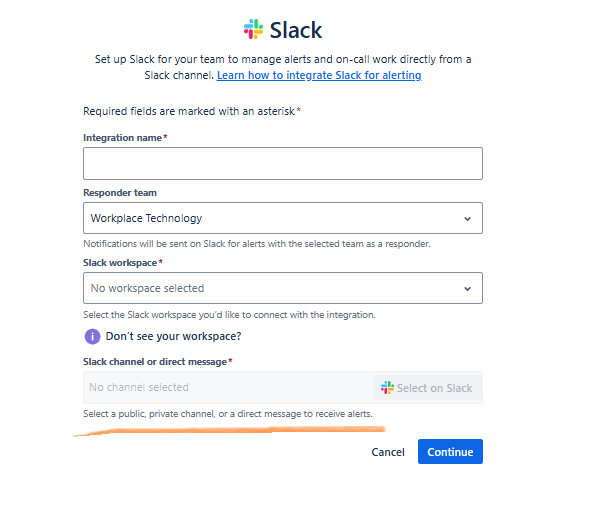This screenshot has width=601, height=517.
Task: Click the Slack icon inside Select on Slack button
Action: (387, 387)
